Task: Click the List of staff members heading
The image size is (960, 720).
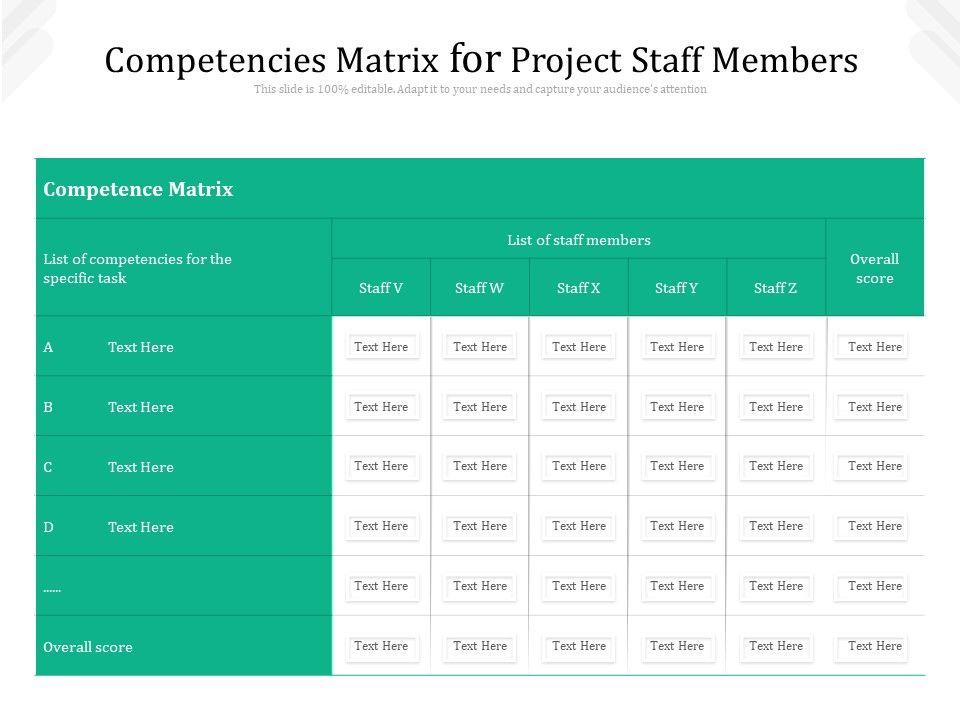Action: 579,240
